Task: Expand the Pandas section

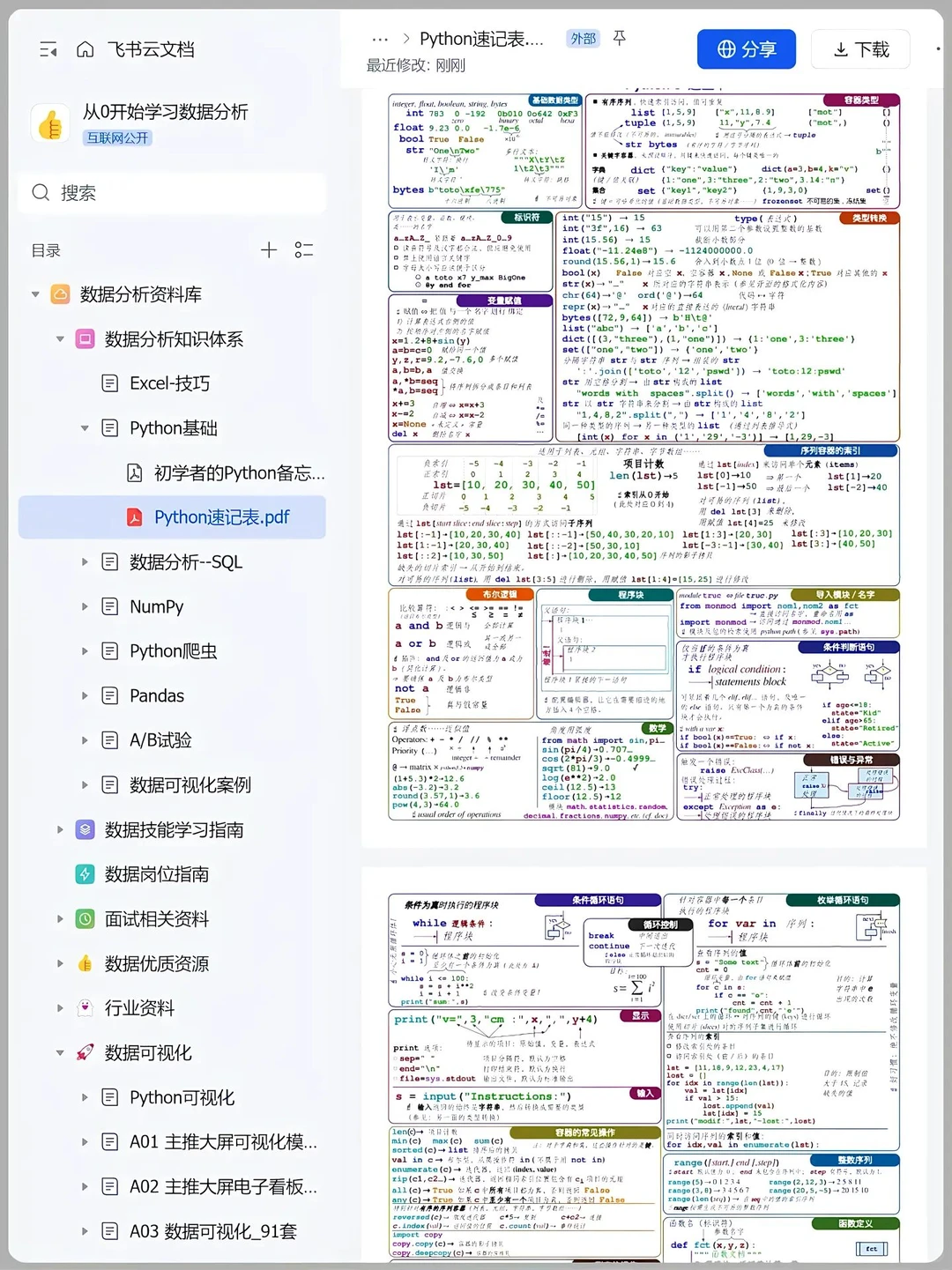Action: [x=84, y=695]
